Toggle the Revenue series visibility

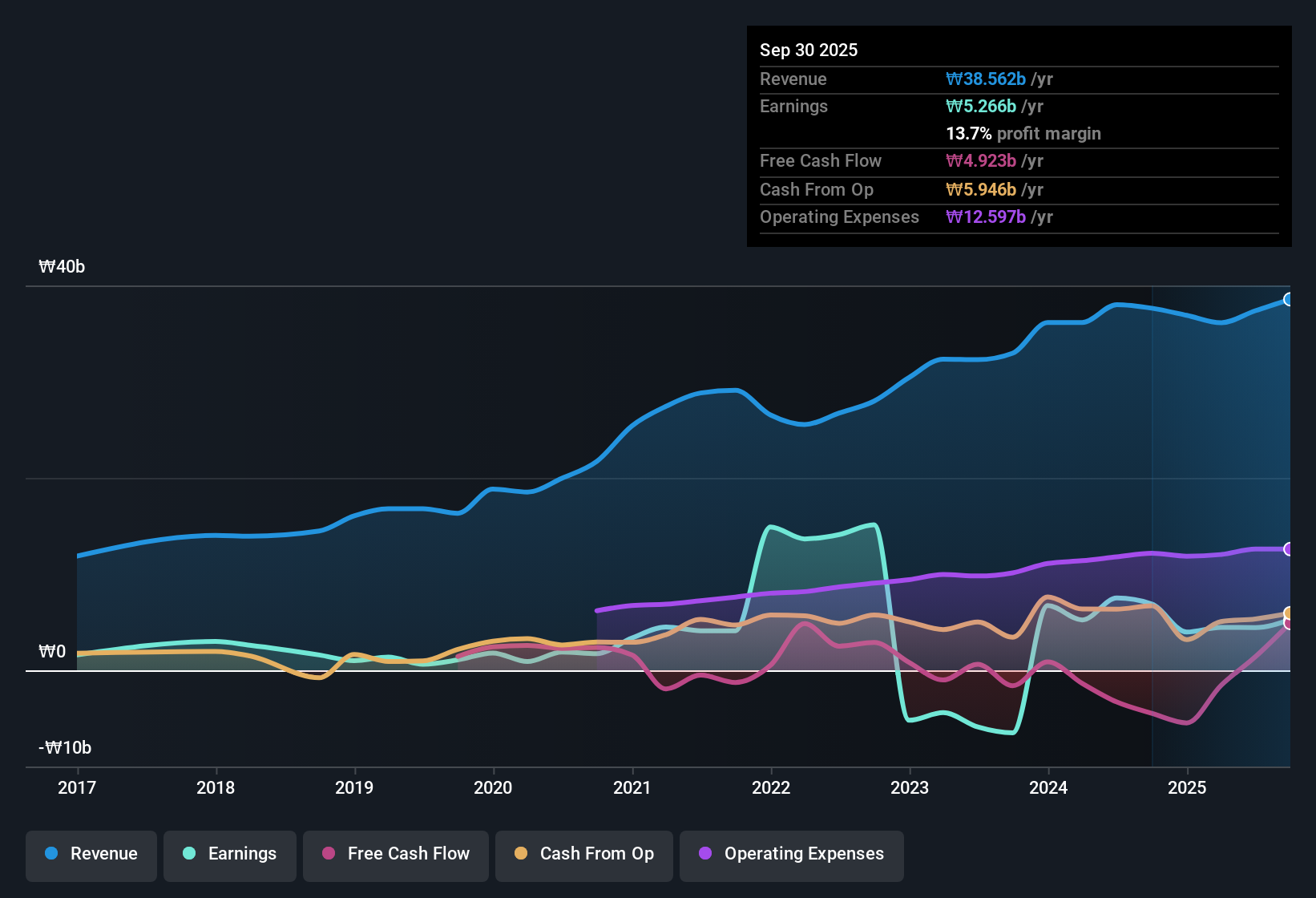(x=91, y=854)
